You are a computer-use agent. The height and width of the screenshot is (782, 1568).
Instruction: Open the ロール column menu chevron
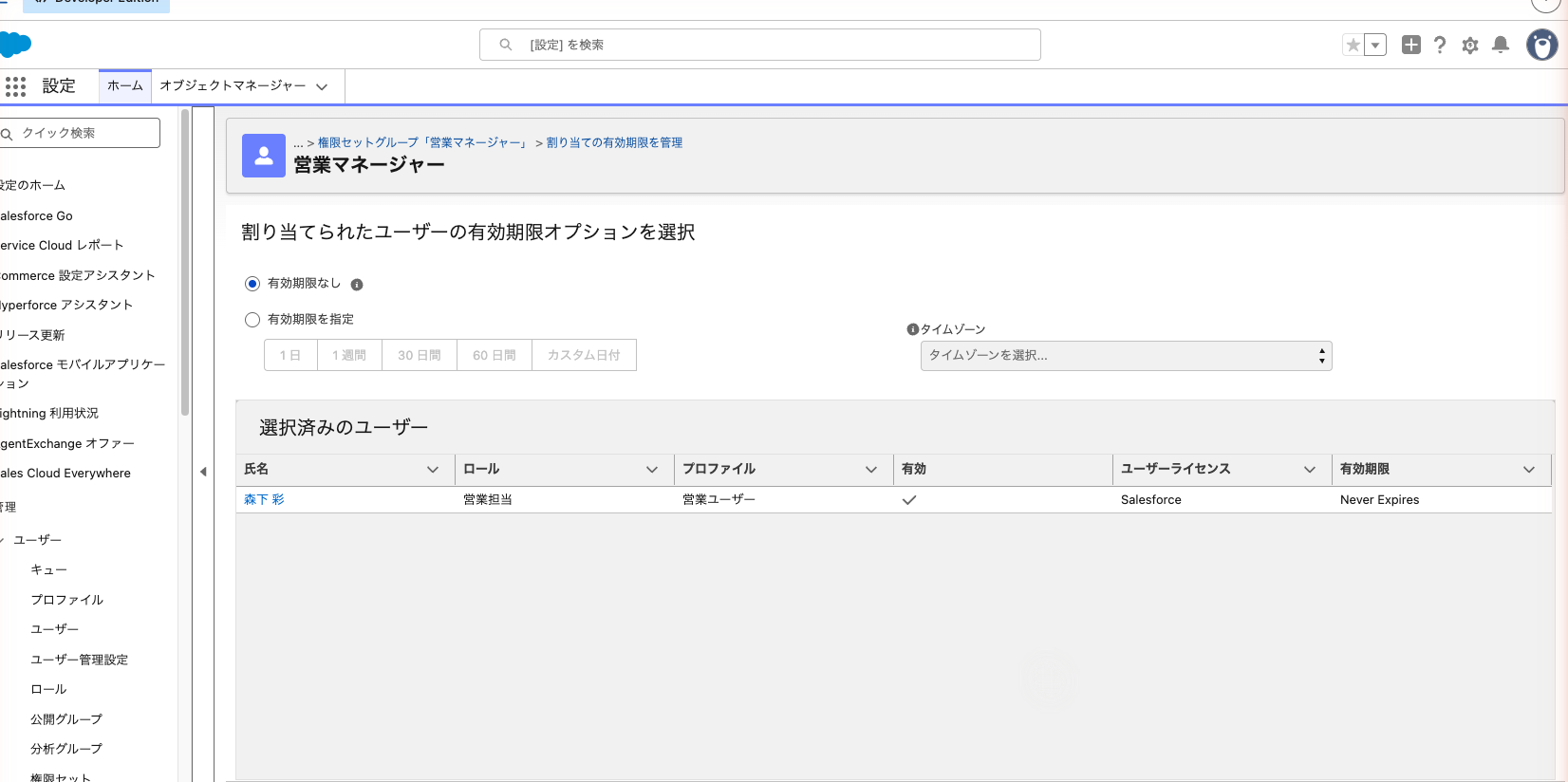pos(652,470)
